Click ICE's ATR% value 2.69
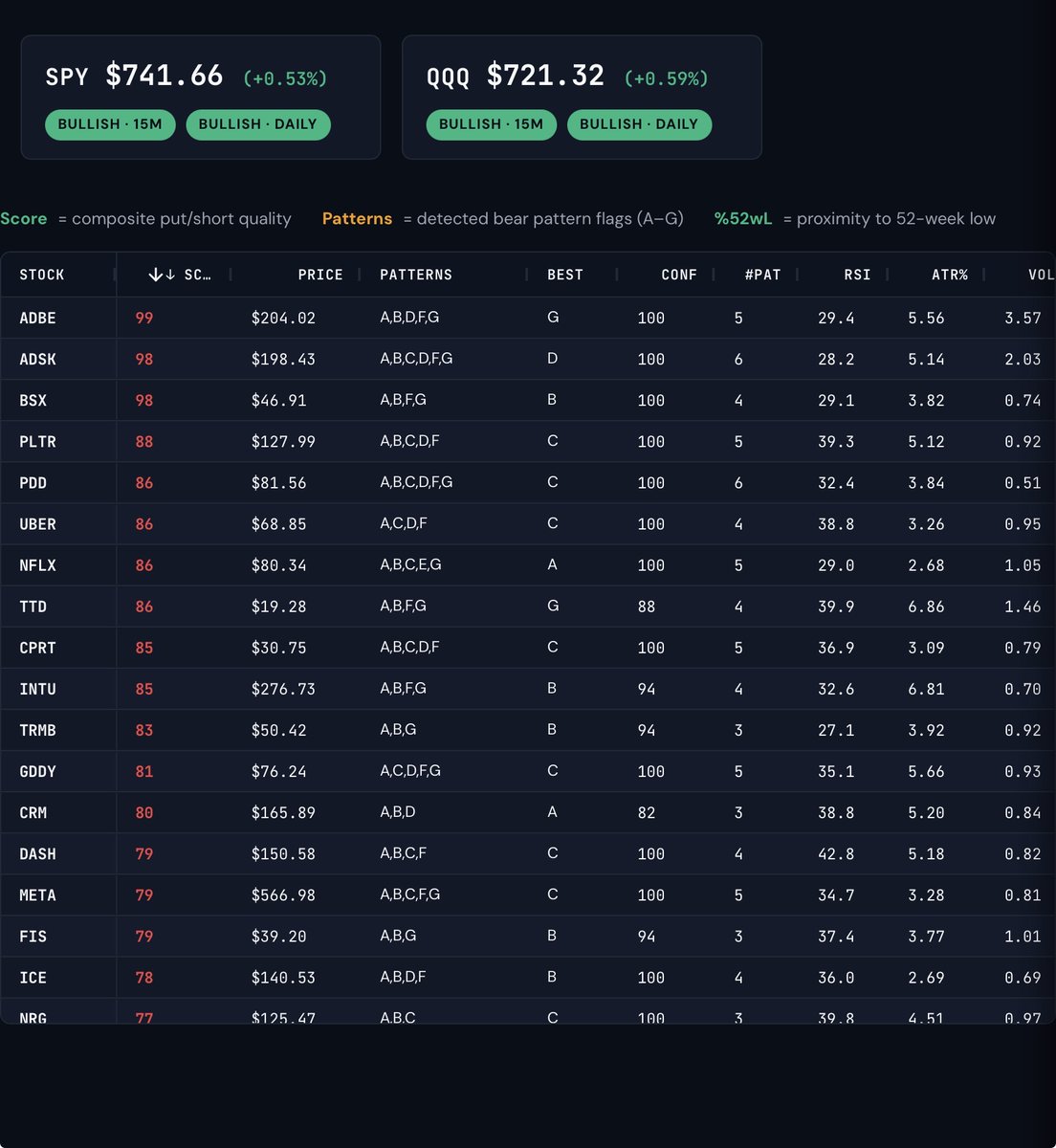The width and height of the screenshot is (1056, 1148). coord(926,977)
